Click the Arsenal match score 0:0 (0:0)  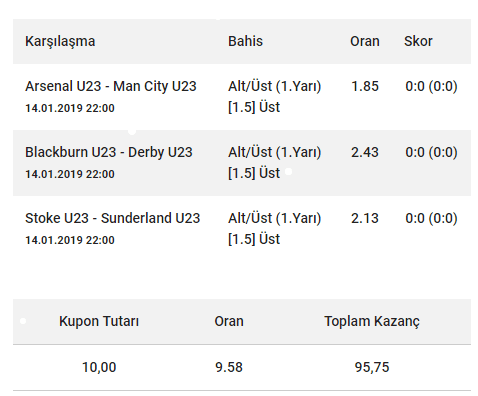(431, 86)
